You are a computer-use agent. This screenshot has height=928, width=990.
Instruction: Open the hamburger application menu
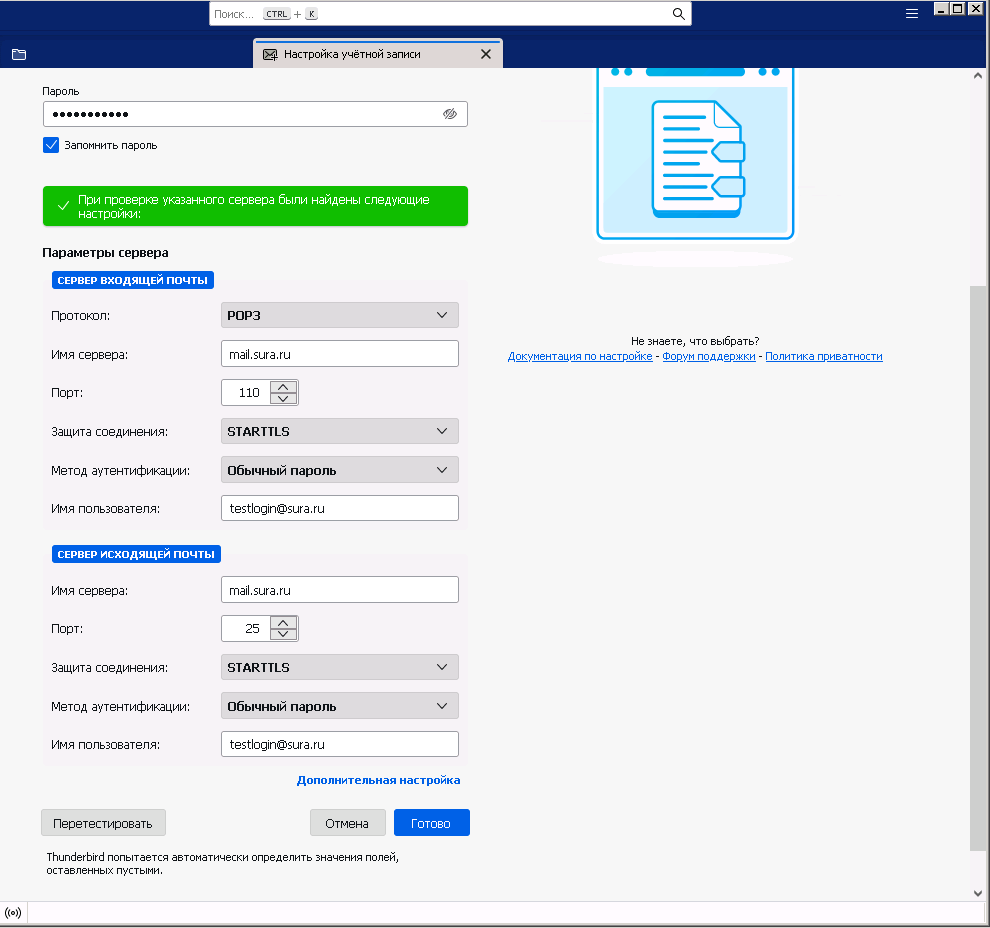click(x=911, y=14)
